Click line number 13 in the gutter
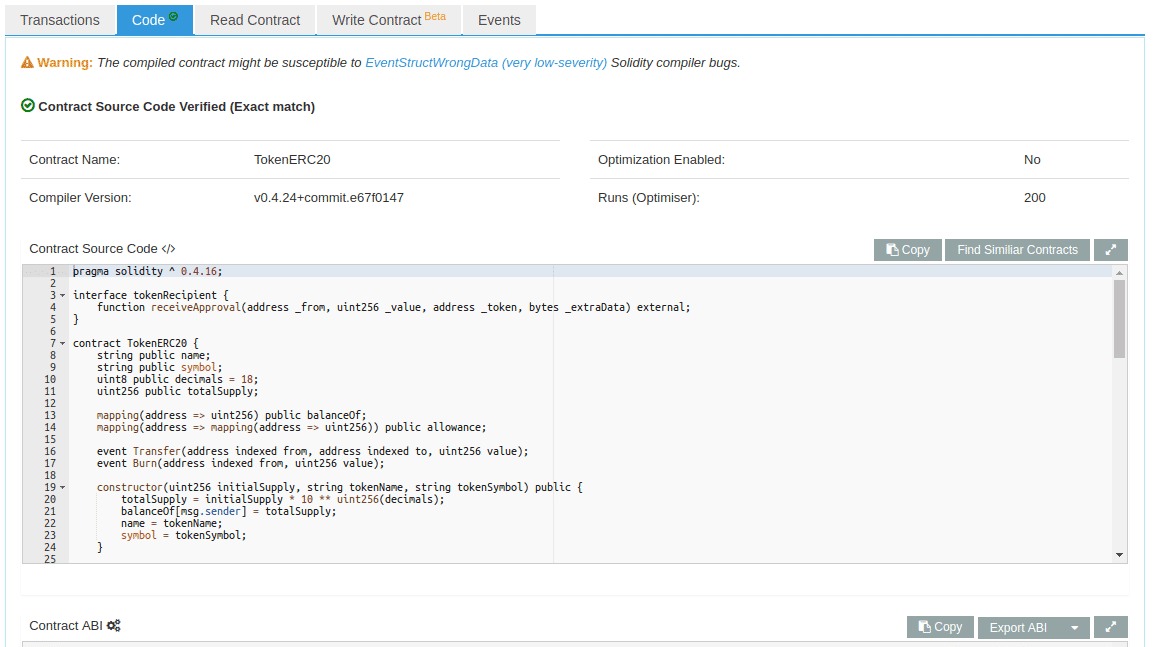This screenshot has height=647, width=1155. (50, 416)
